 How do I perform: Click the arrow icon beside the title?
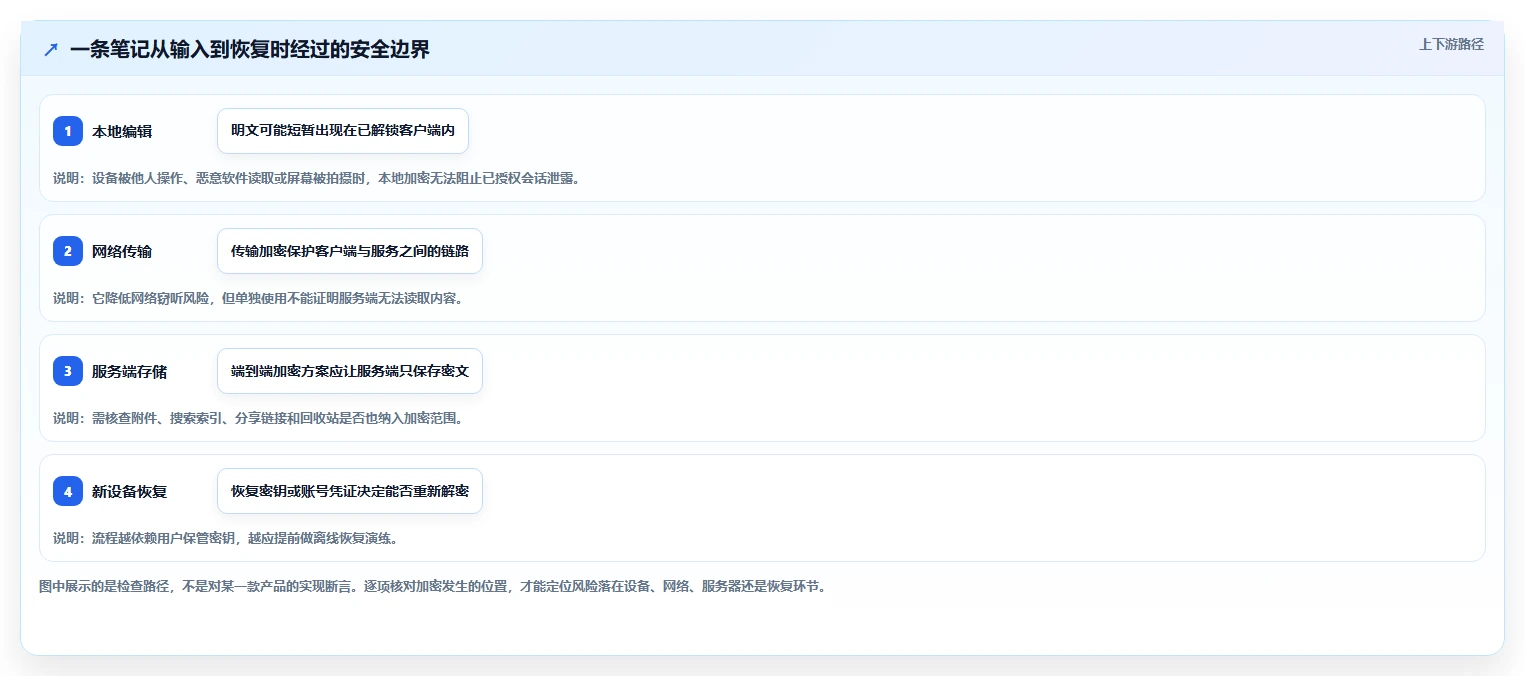point(51,50)
